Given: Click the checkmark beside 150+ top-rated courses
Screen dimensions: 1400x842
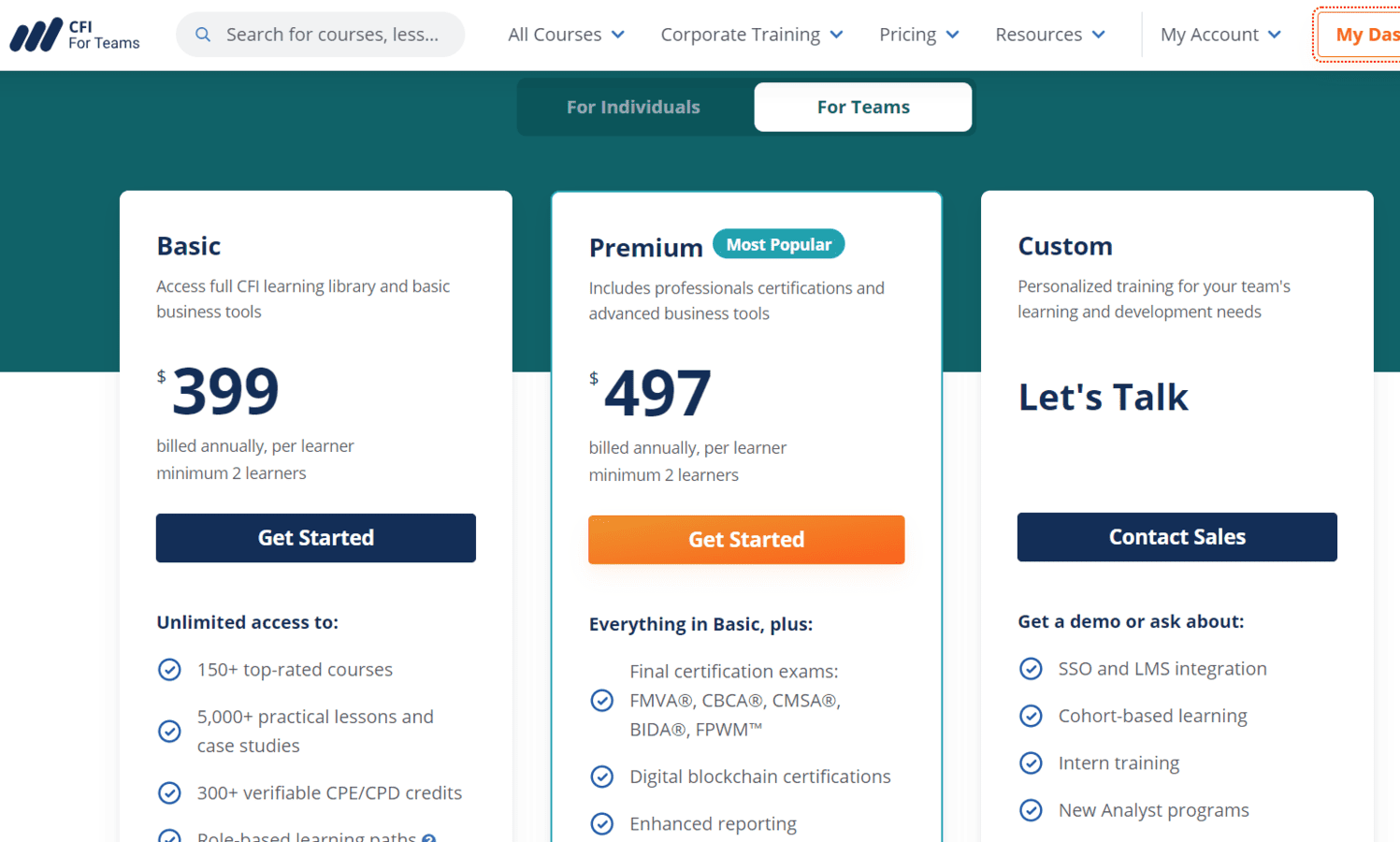Looking at the screenshot, I should click(x=169, y=669).
